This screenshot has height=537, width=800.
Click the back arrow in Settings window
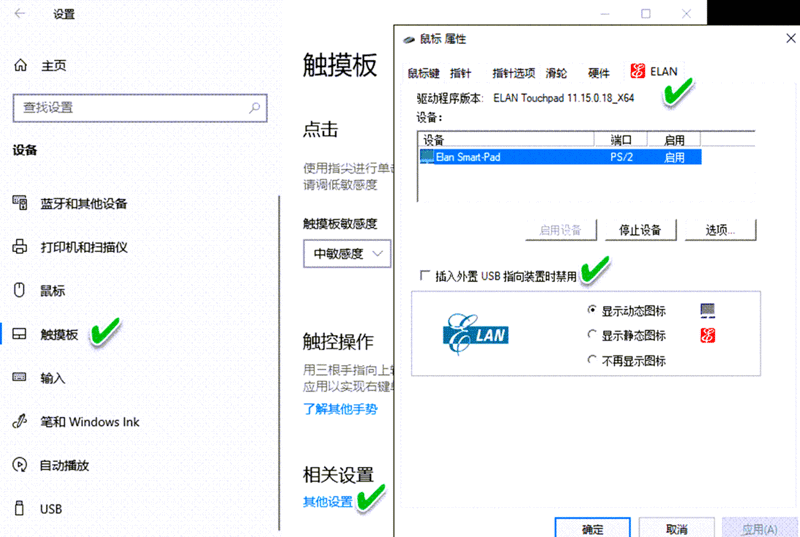point(20,14)
